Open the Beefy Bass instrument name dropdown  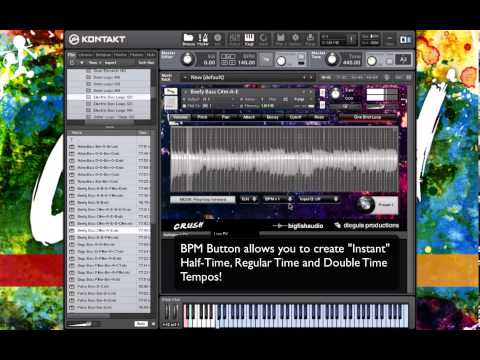click(x=247, y=91)
